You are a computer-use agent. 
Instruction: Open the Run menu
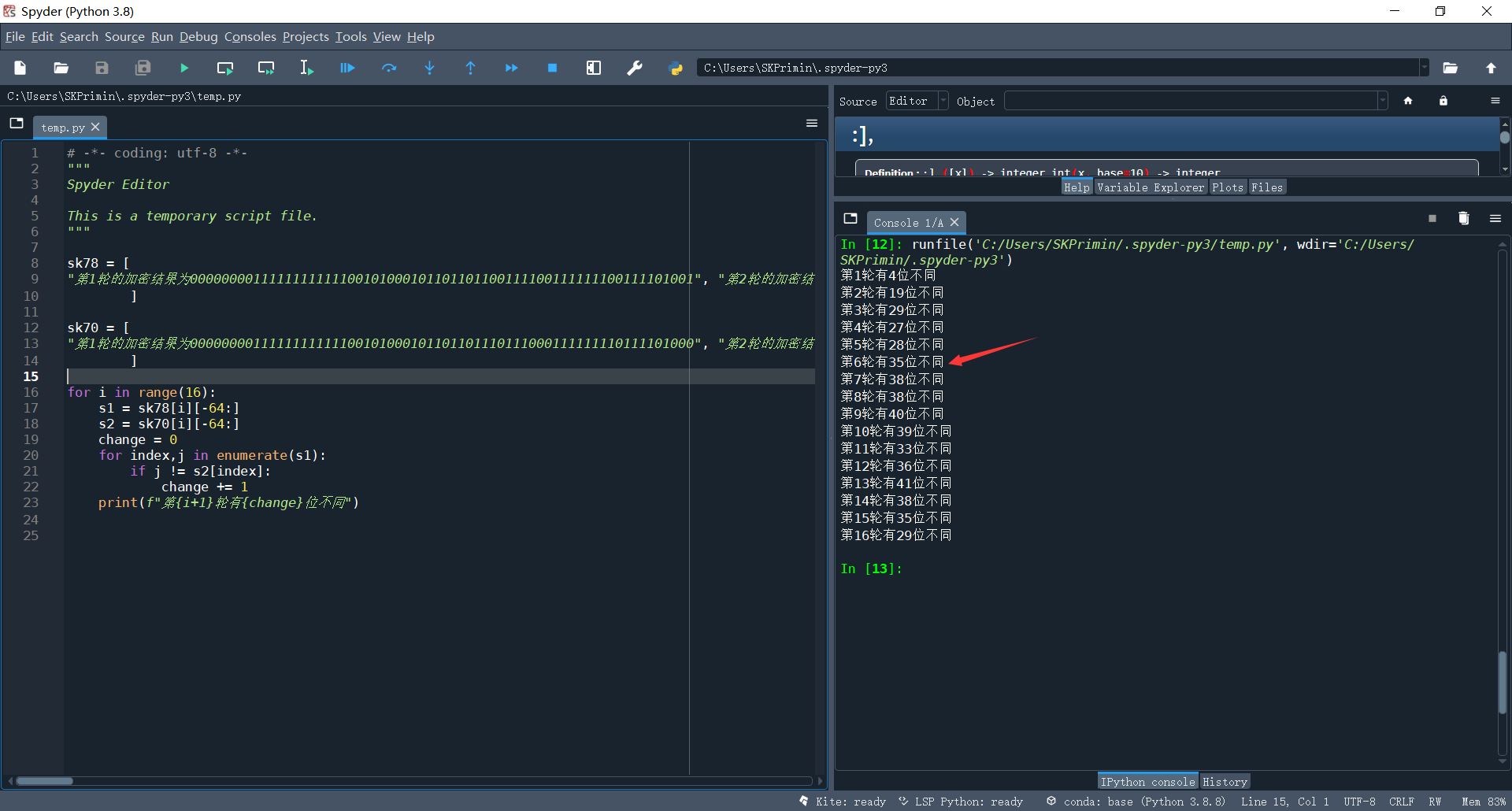click(x=162, y=36)
